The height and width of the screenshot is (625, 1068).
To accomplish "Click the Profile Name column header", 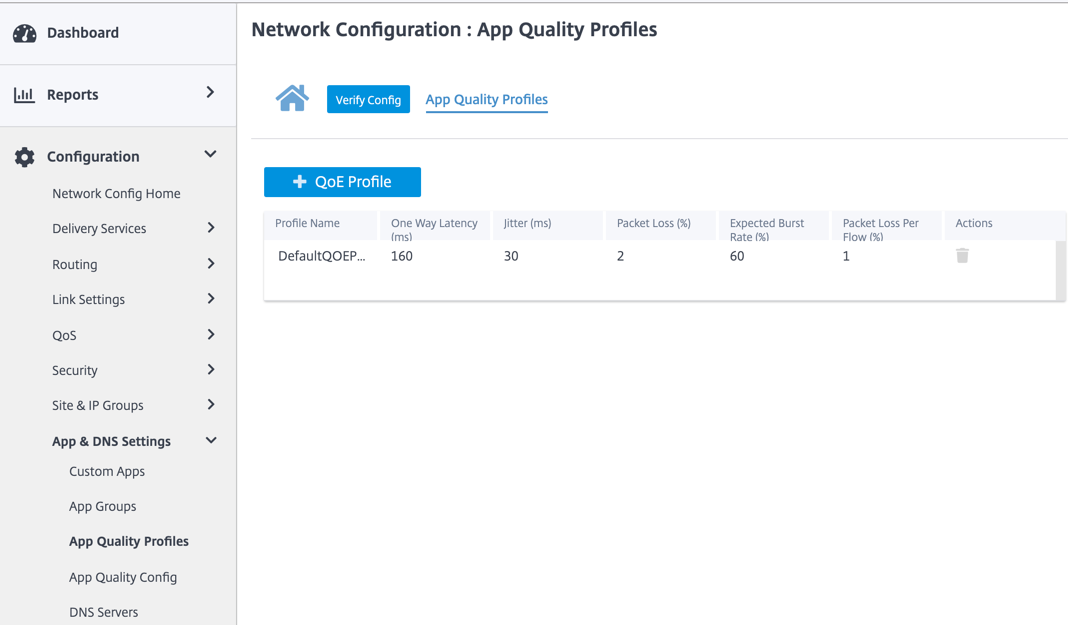I will tap(320, 225).
